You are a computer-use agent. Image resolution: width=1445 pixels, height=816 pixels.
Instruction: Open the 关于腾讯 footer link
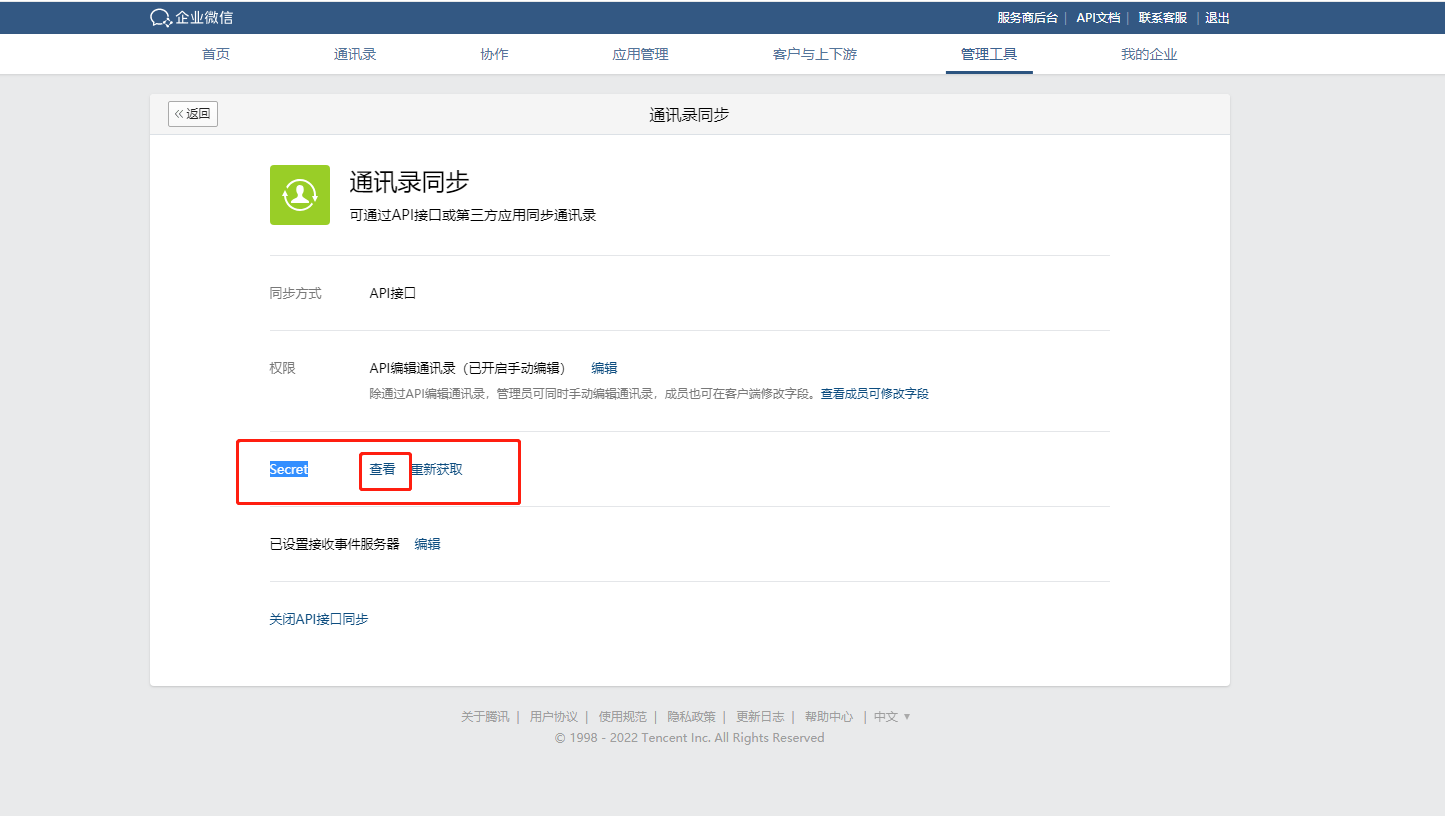485,717
